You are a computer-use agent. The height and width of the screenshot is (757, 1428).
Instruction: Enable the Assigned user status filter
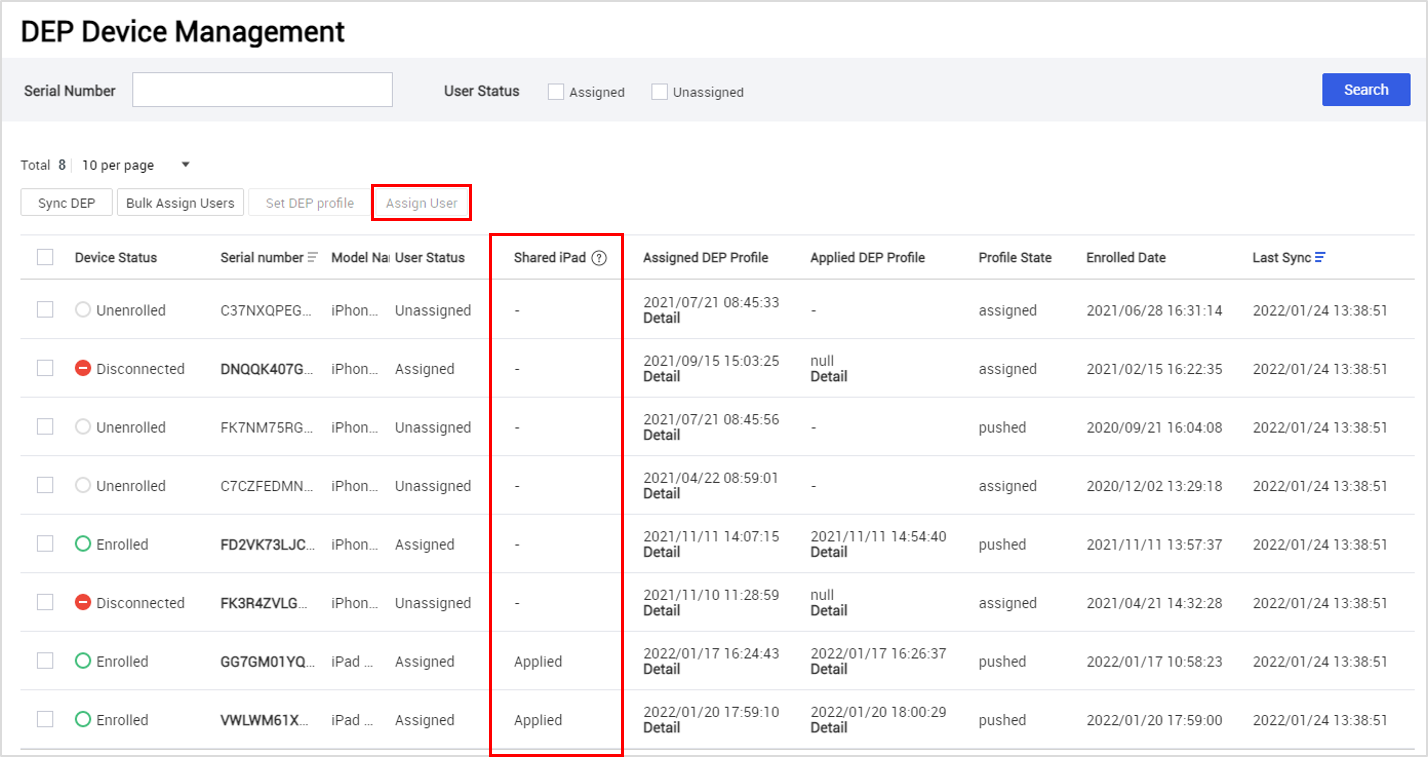(x=555, y=91)
